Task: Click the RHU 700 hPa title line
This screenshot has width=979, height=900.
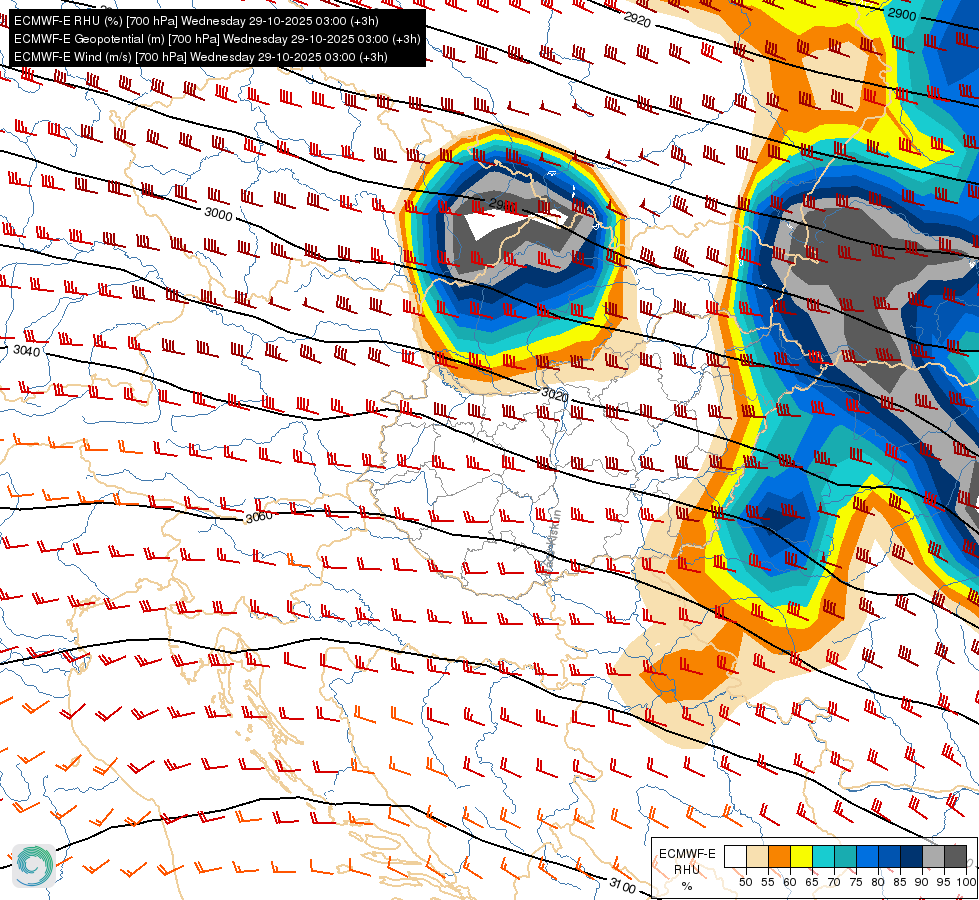Action: (x=196, y=21)
